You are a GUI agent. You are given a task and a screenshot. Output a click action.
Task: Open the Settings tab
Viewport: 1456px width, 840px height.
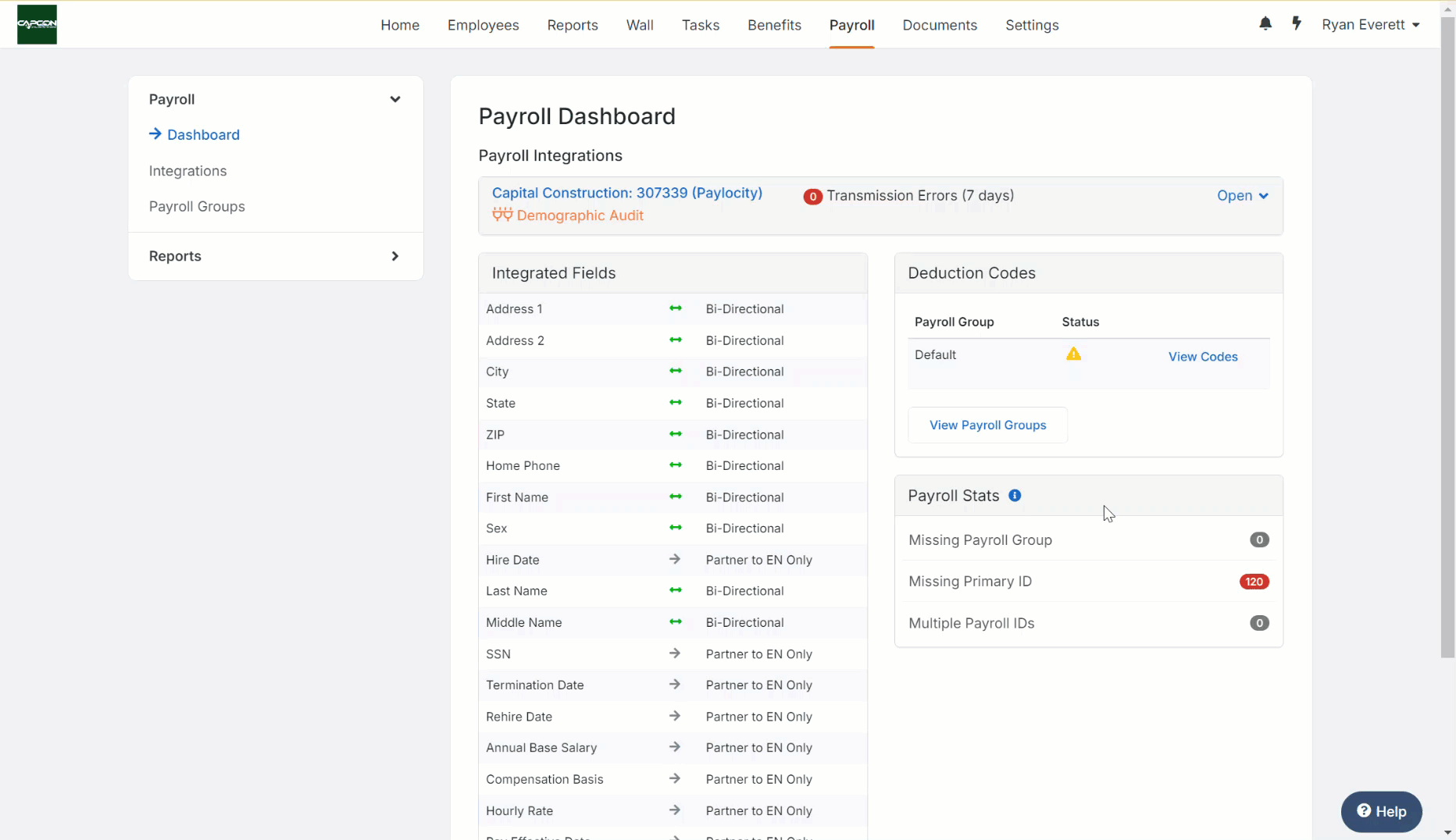(x=1032, y=25)
